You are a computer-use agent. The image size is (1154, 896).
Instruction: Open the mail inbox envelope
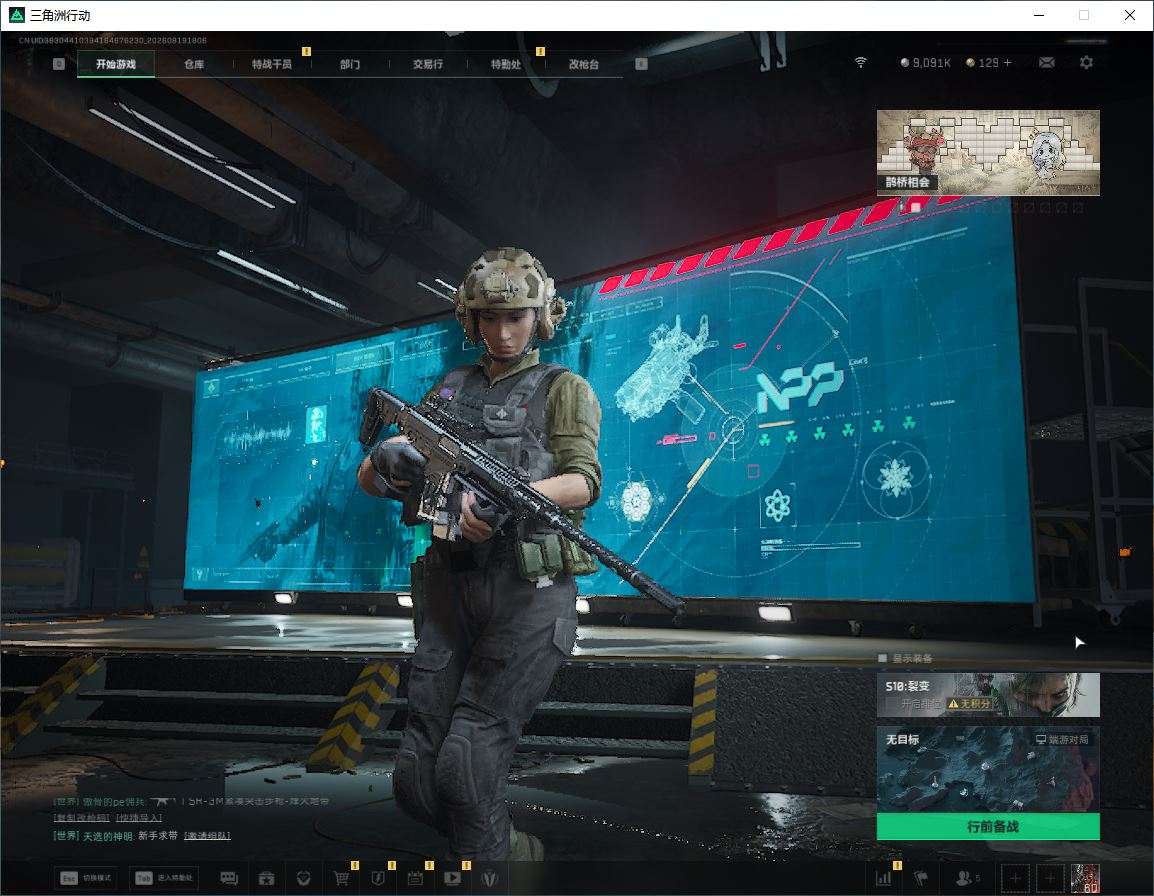1047,63
